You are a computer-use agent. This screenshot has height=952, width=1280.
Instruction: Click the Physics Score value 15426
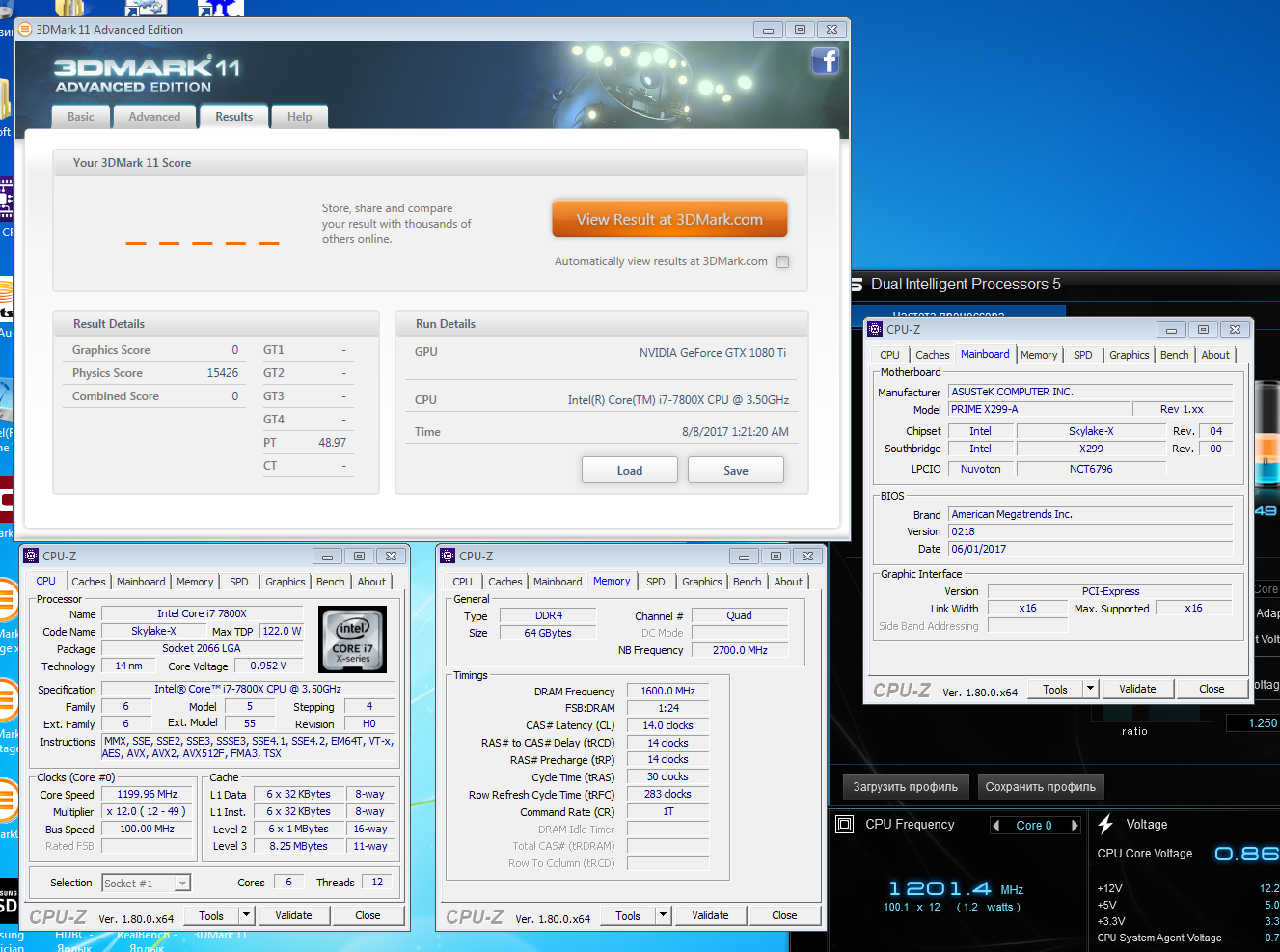click(223, 373)
